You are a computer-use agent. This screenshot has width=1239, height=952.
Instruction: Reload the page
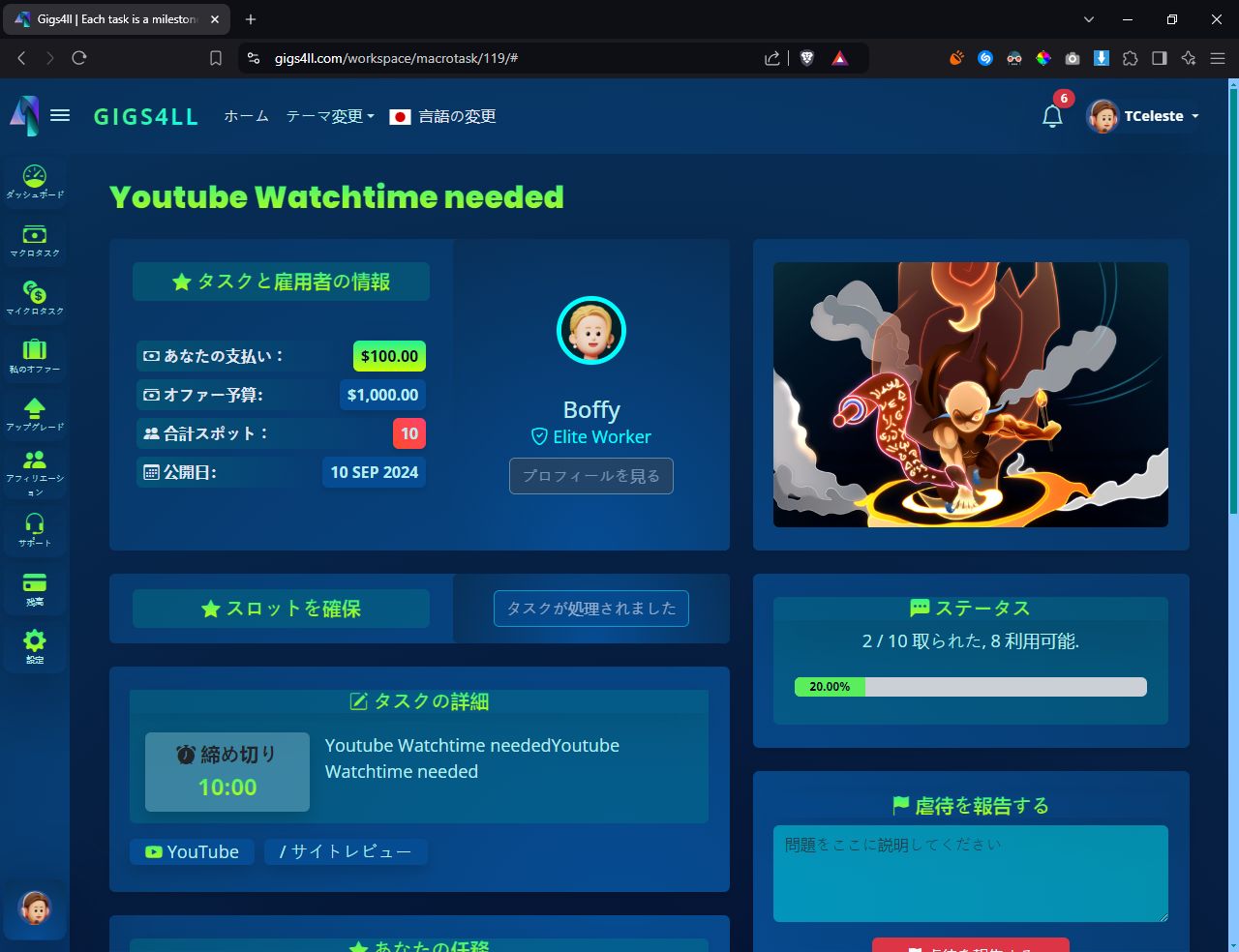click(79, 58)
